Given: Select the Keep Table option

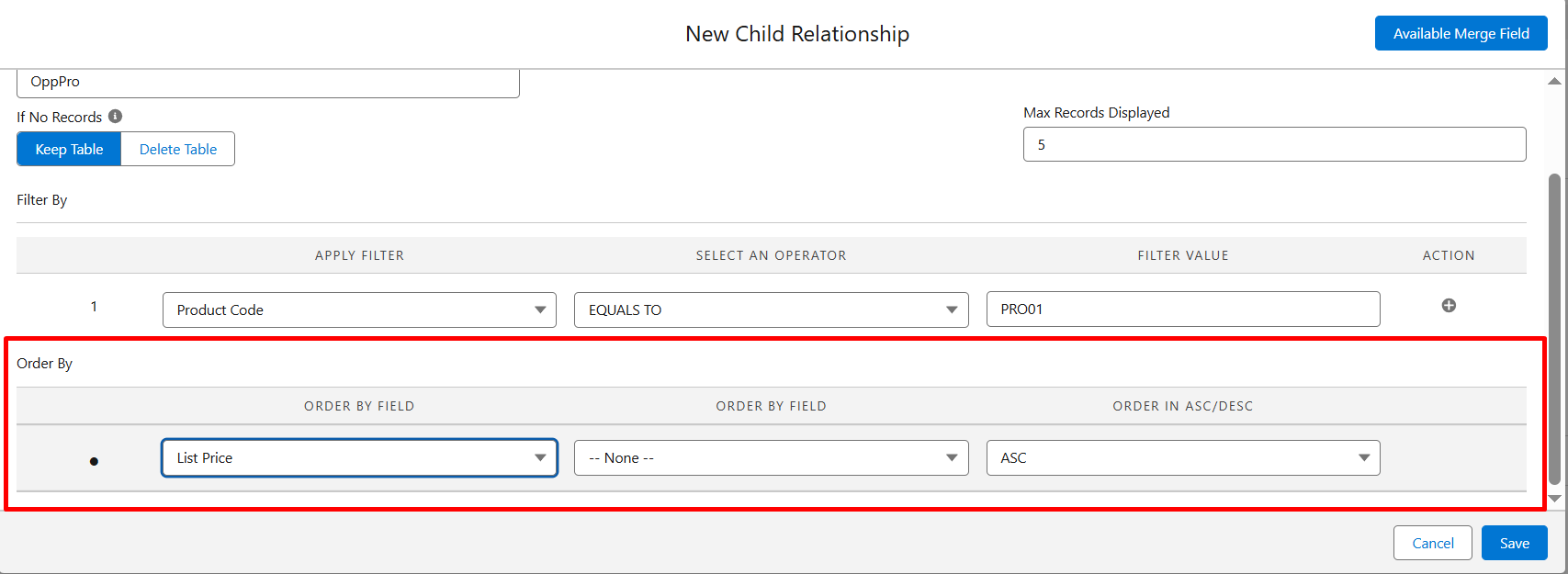Looking at the screenshot, I should tap(69, 150).
